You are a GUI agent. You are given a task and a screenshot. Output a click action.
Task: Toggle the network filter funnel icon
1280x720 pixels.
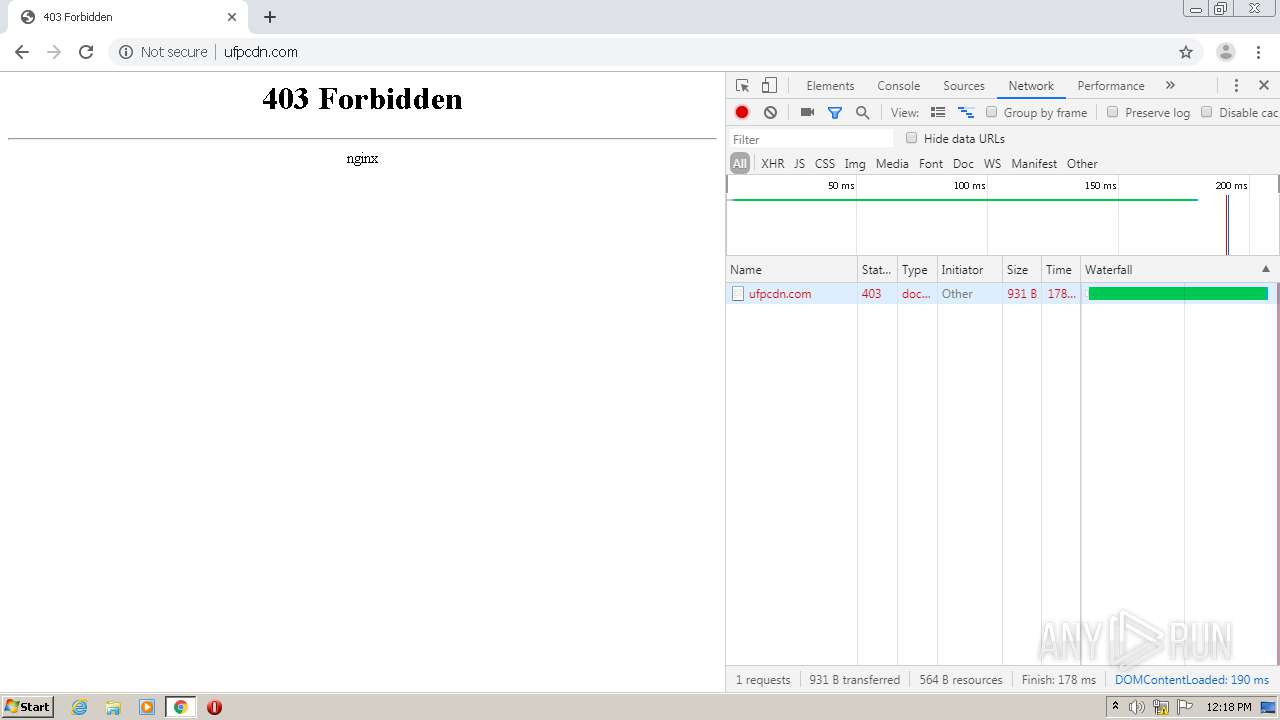835,113
